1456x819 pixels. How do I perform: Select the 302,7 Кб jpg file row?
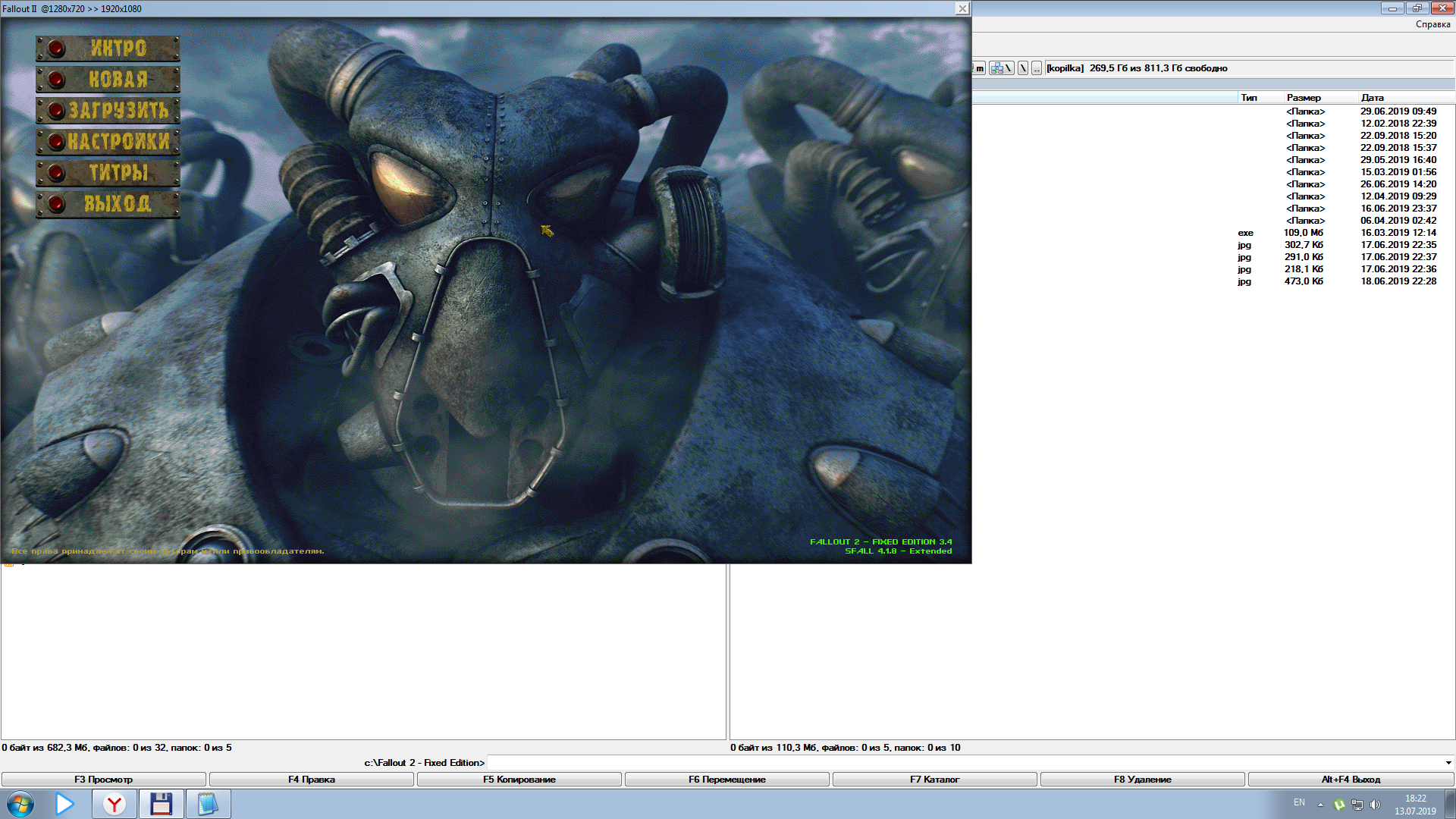click(x=1213, y=245)
